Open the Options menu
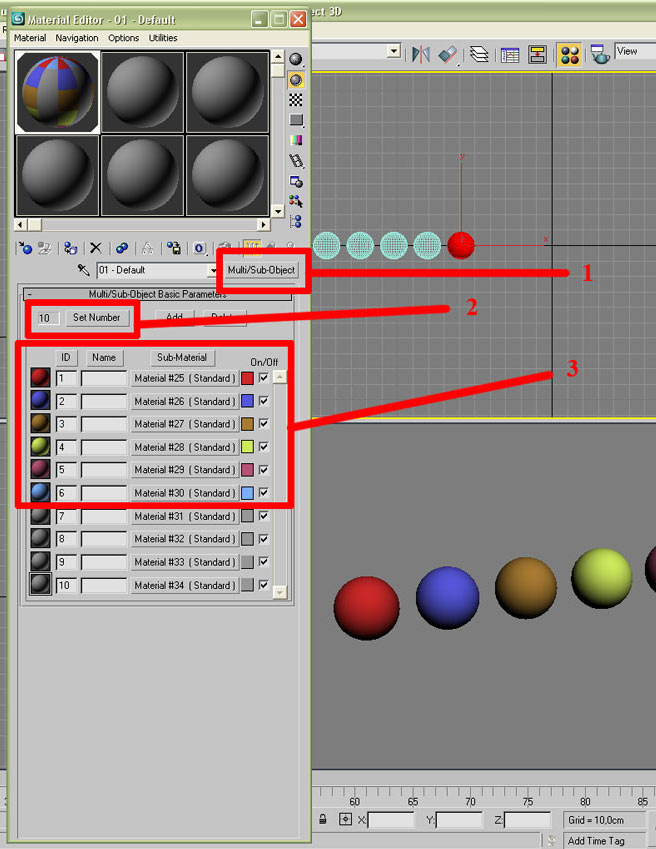The width and height of the screenshot is (656, 849). [x=123, y=38]
